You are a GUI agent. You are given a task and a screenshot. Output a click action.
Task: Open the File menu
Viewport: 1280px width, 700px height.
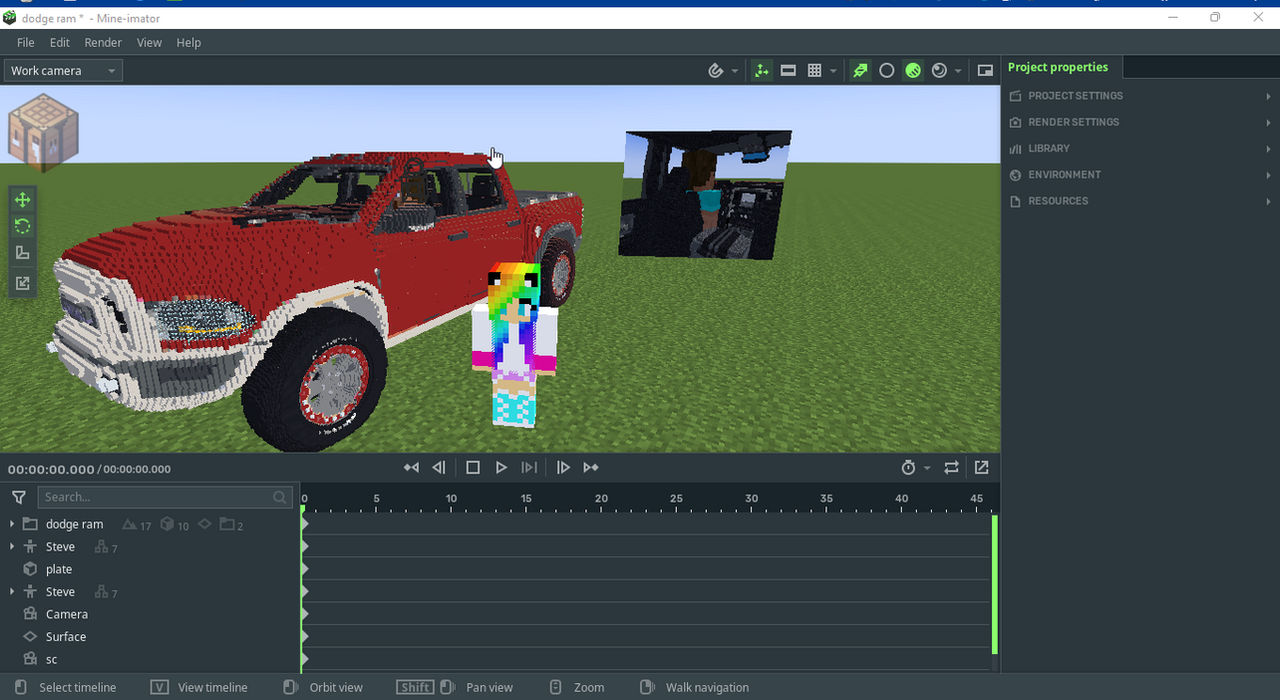(26, 43)
